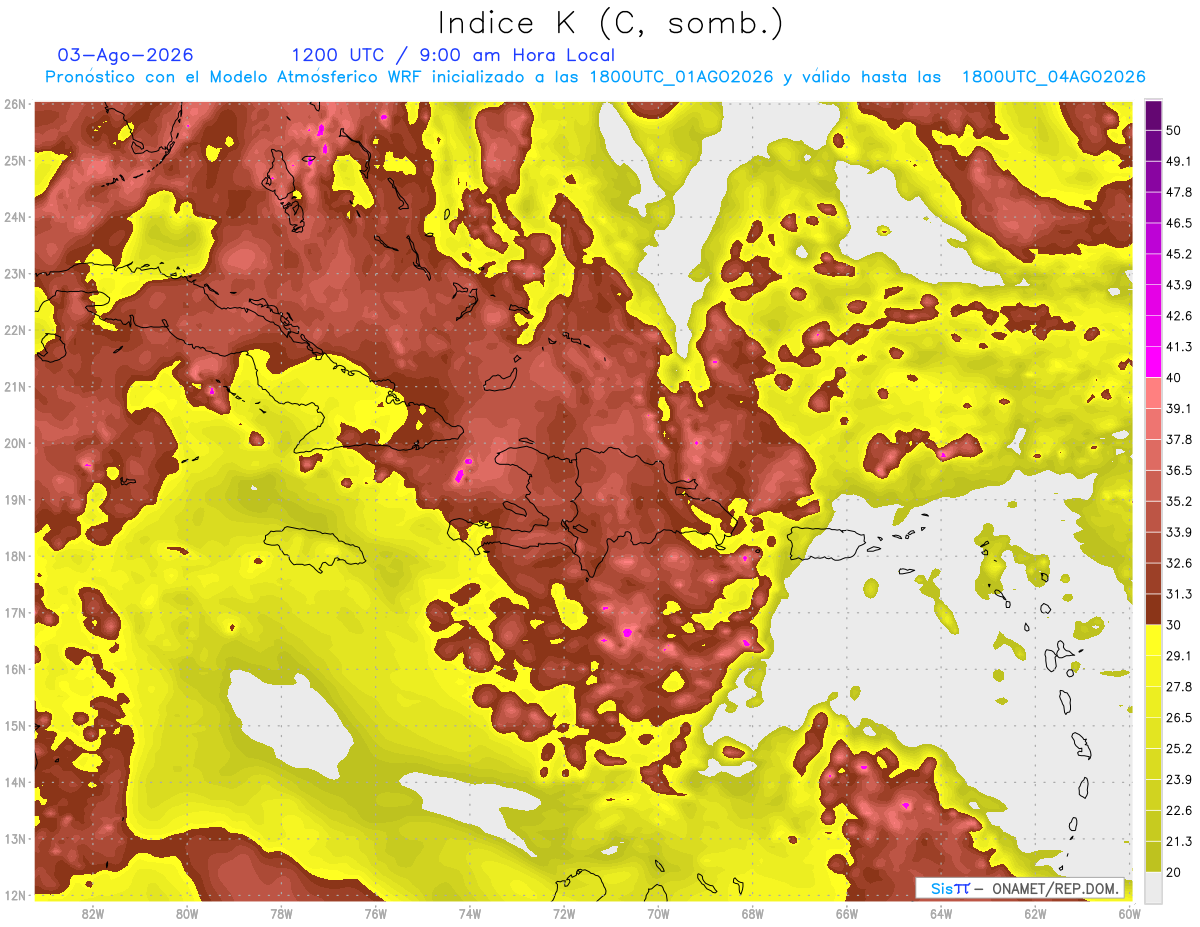Click the "ONAMET/REP.DOM." credit label
The width and height of the screenshot is (1200, 927).
pyautogui.click(x=1054, y=888)
